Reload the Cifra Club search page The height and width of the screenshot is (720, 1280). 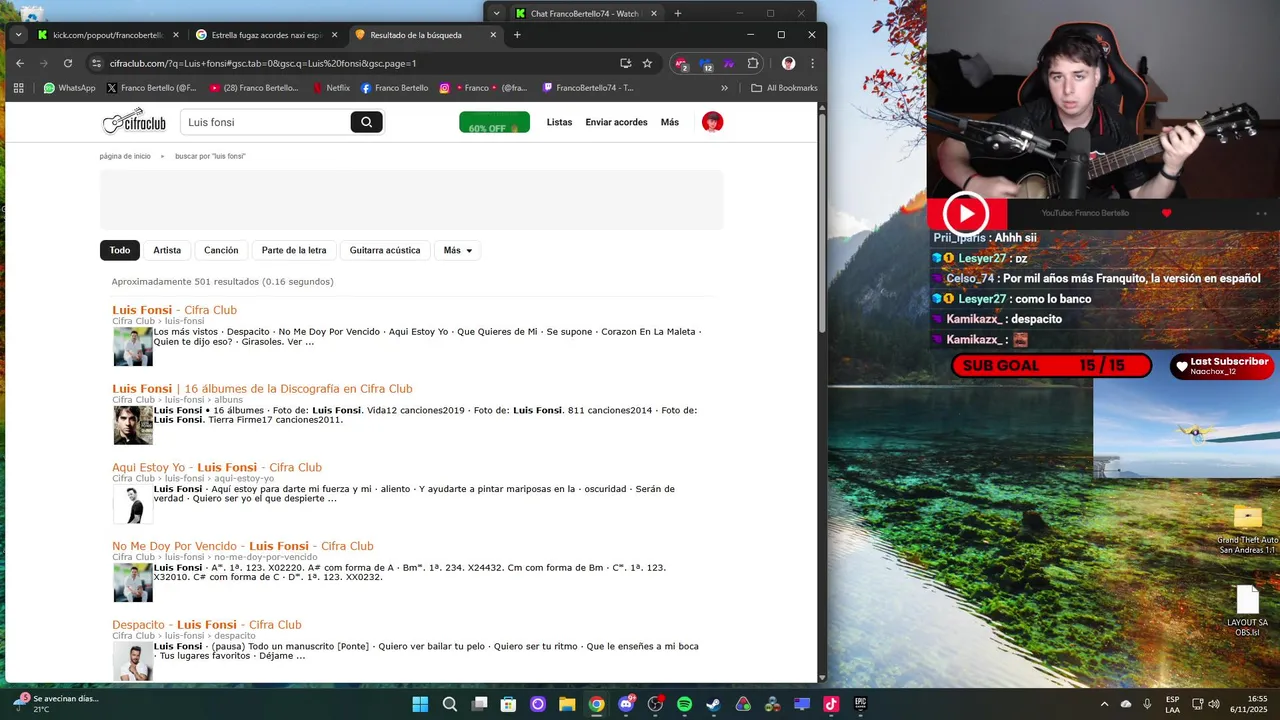(x=67, y=63)
